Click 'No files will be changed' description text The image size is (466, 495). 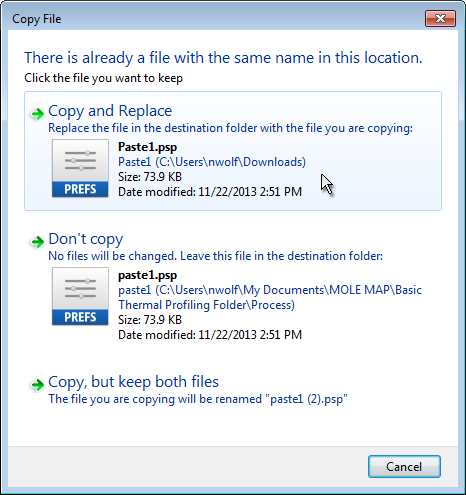pyautogui.click(x=113, y=256)
